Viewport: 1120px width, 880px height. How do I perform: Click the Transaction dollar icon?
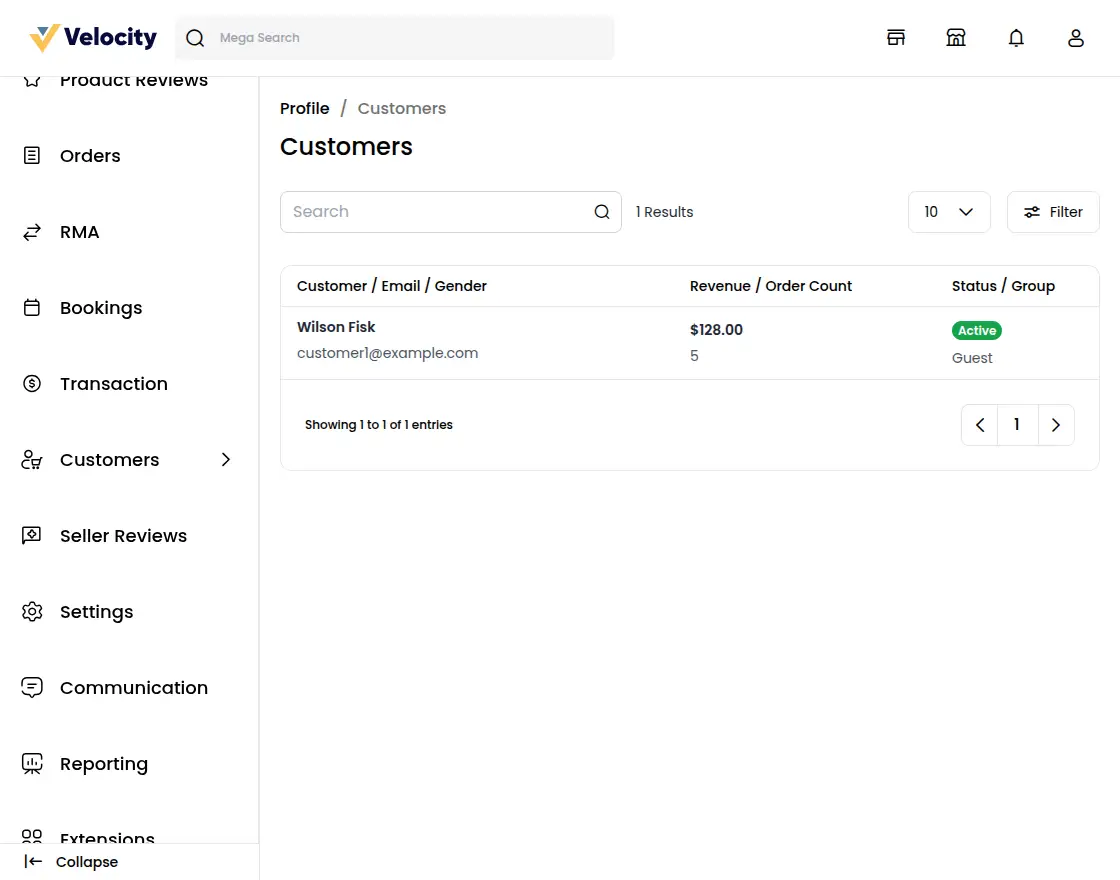tap(32, 384)
